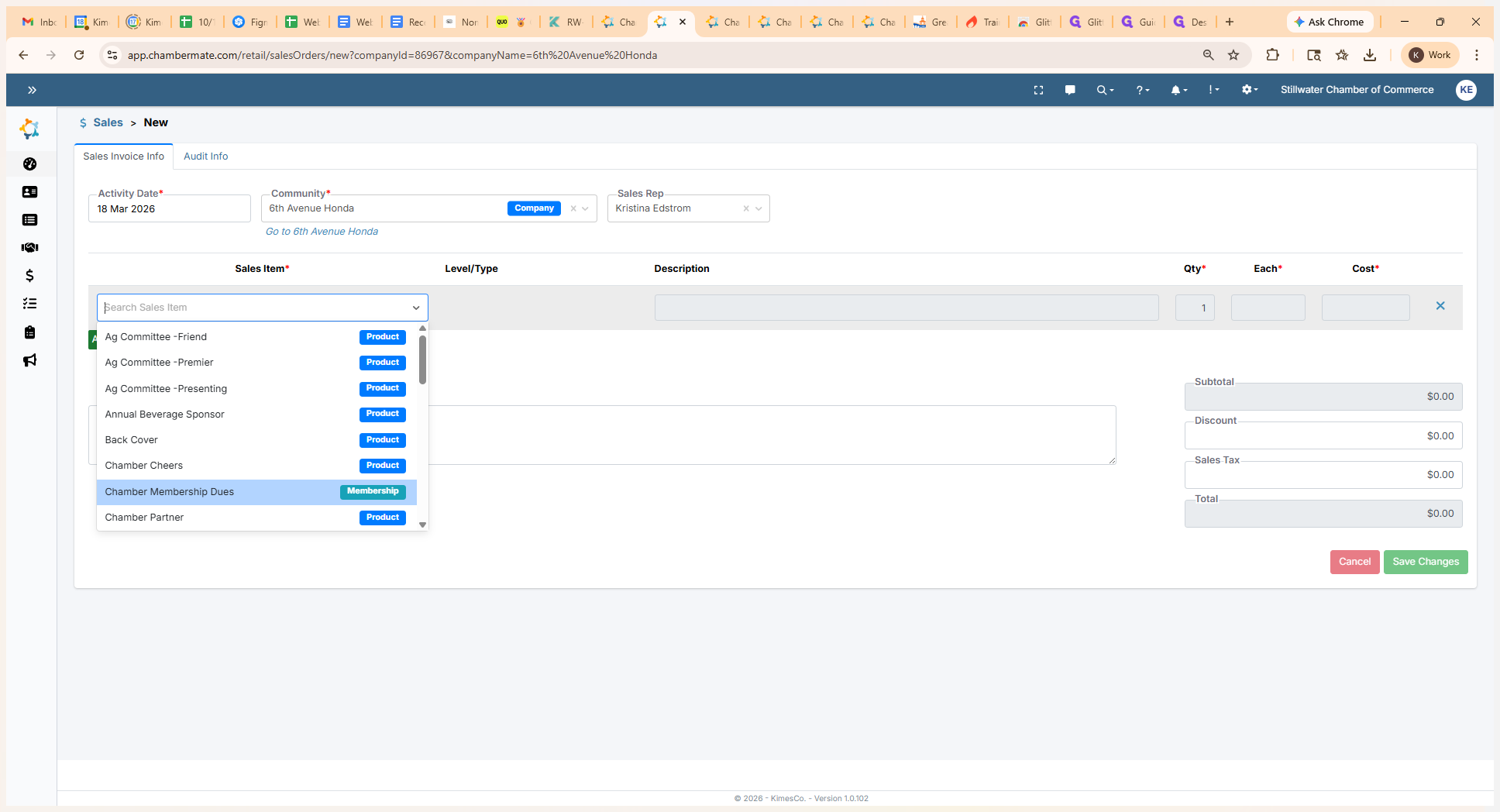Click the chat bubble icon in header

(x=1070, y=90)
